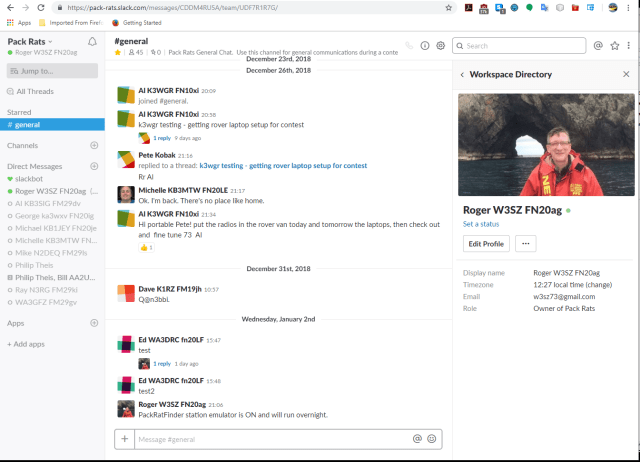This screenshot has width=640, height=462.
Task: Click Chrome profile avatar icon
Action: 613,8
